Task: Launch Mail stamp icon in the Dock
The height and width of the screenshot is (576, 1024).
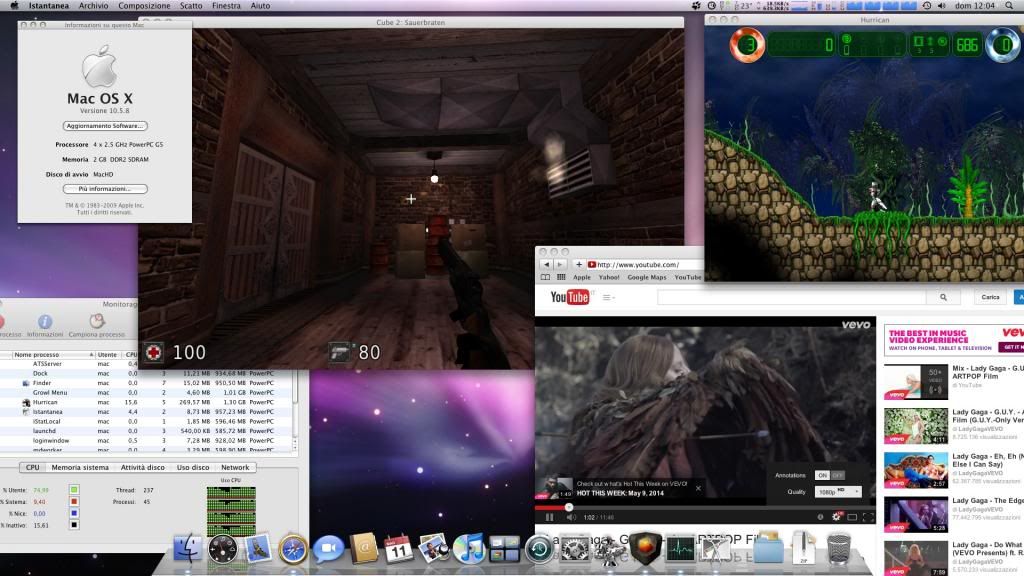Action: [x=258, y=548]
